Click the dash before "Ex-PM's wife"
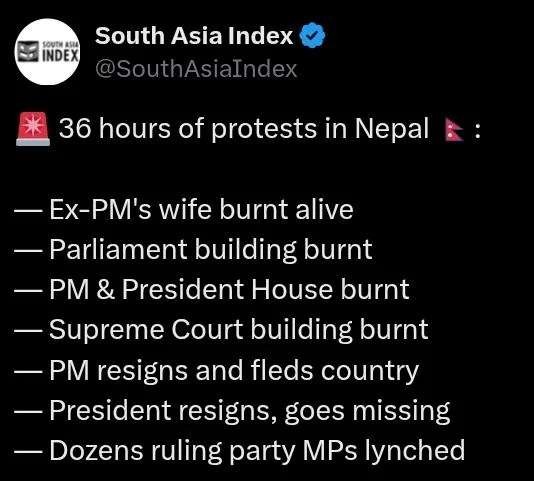534x481 pixels. [28, 211]
